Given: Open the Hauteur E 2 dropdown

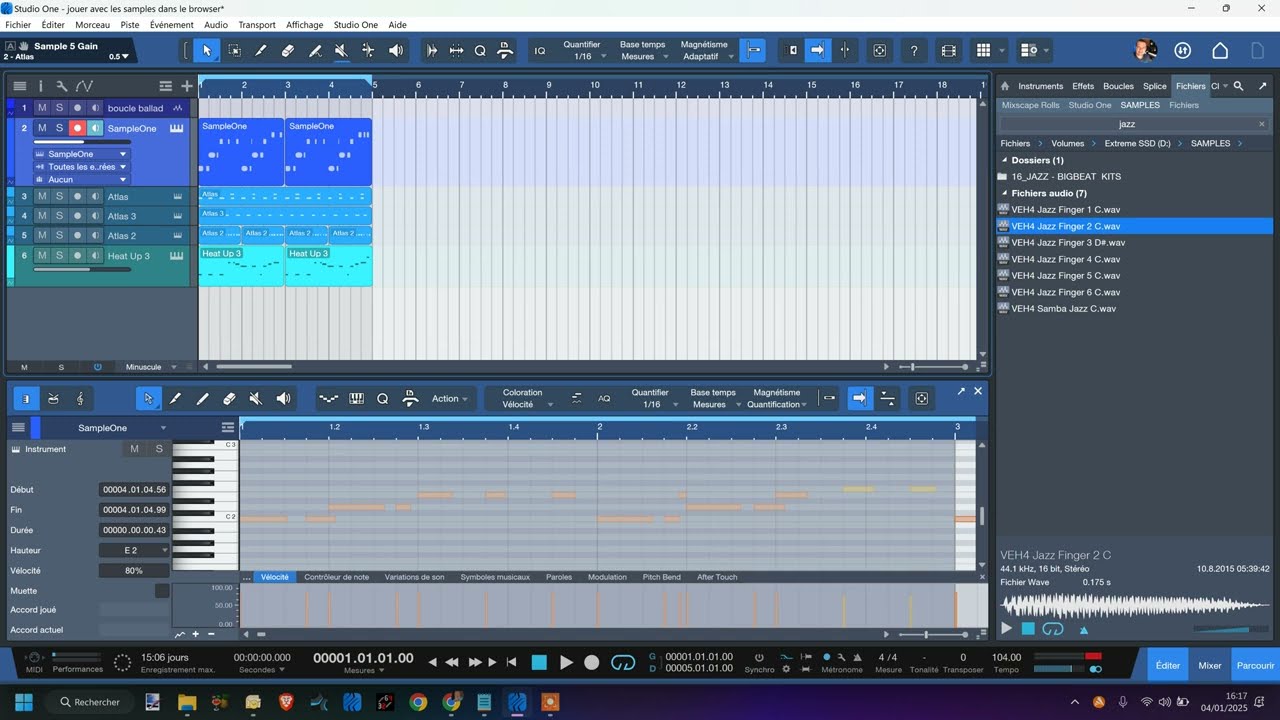Looking at the screenshot, I should [134, 550].
